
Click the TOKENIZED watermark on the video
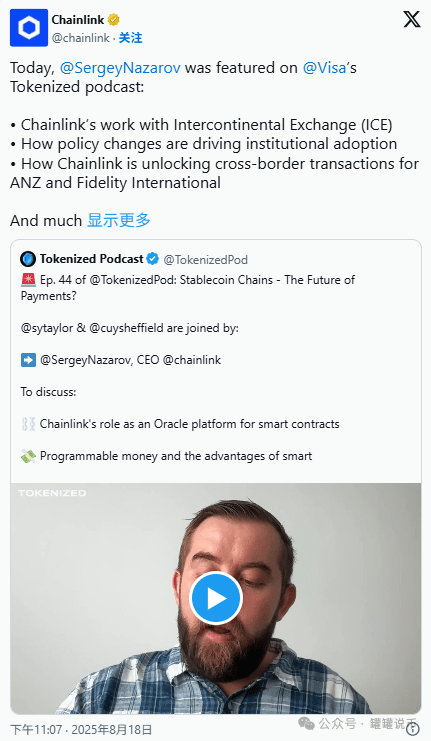point(52,493)
